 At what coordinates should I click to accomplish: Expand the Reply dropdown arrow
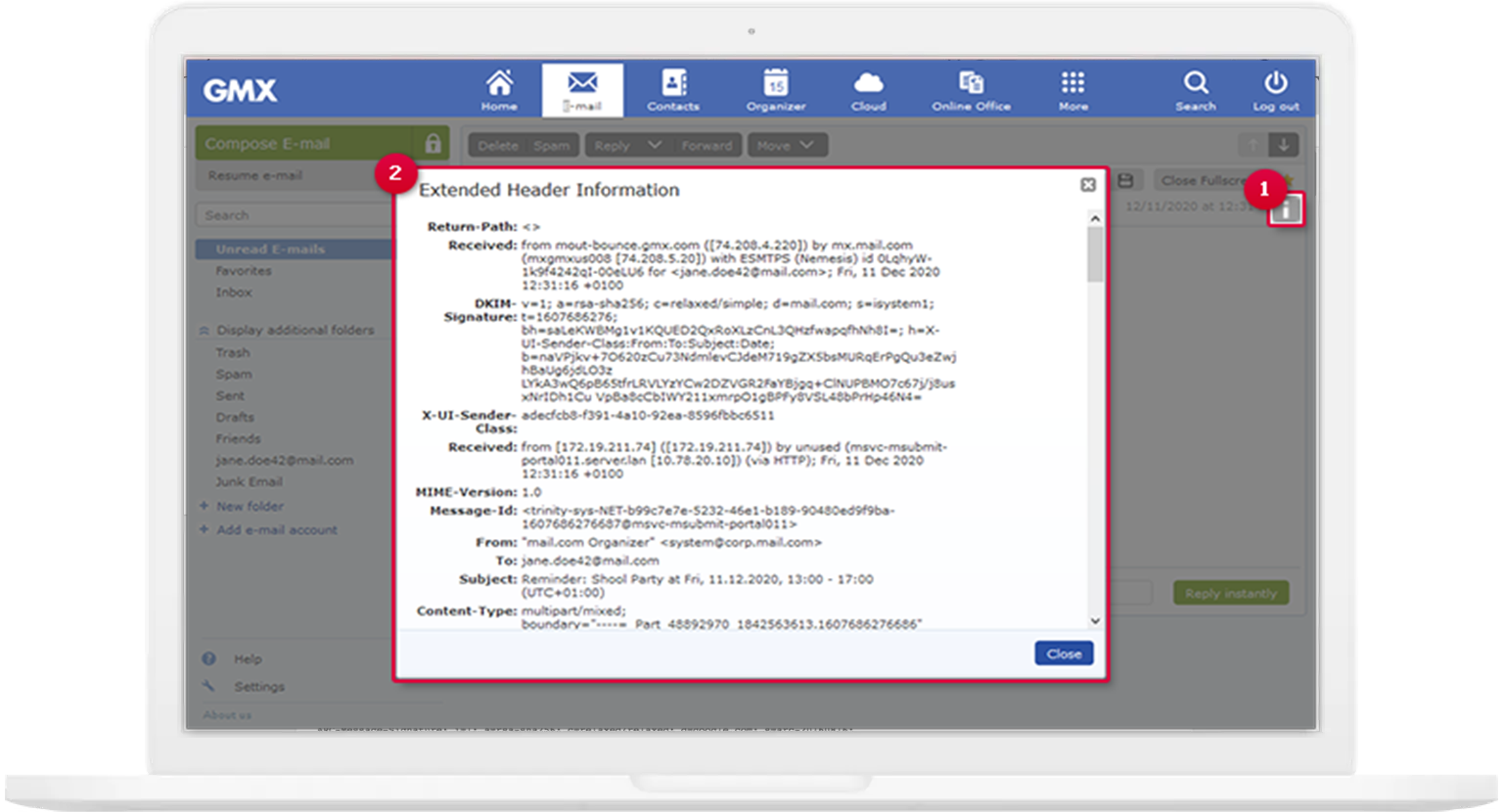(x=655, y=146)
